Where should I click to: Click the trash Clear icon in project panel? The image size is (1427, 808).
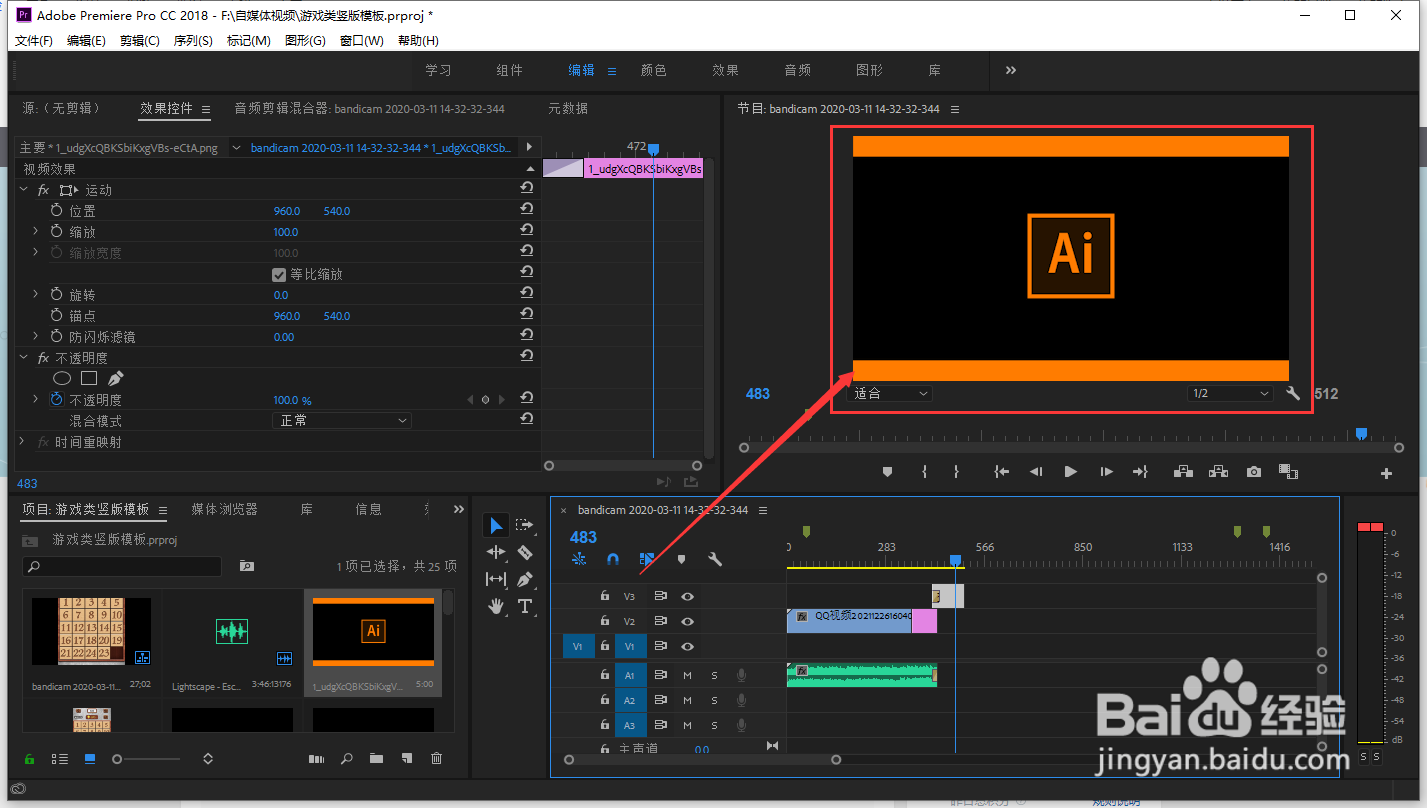(436, 759)
